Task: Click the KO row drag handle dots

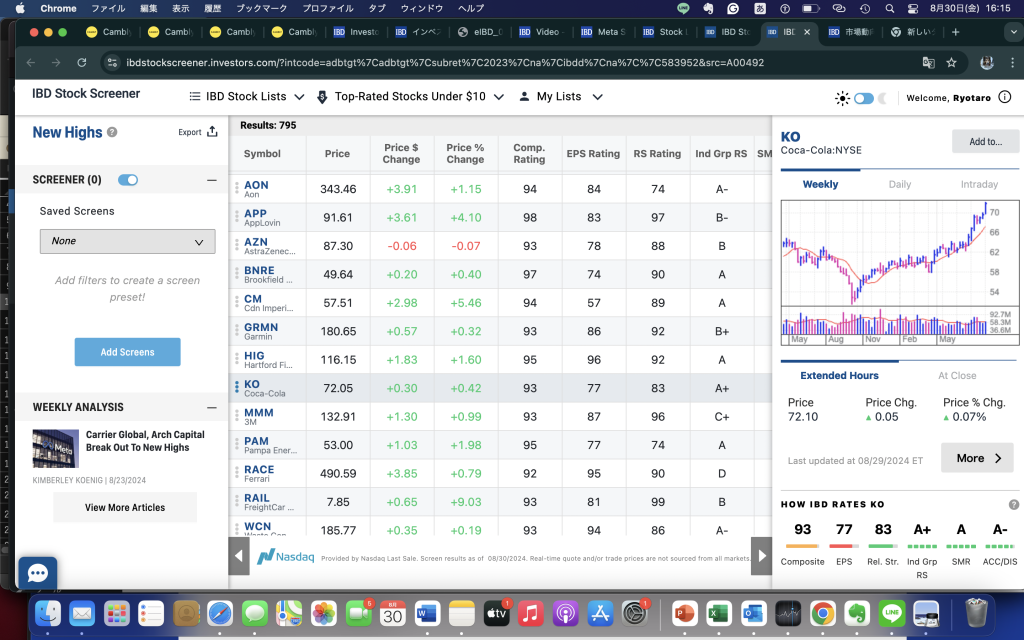Action: coord(237,387)
